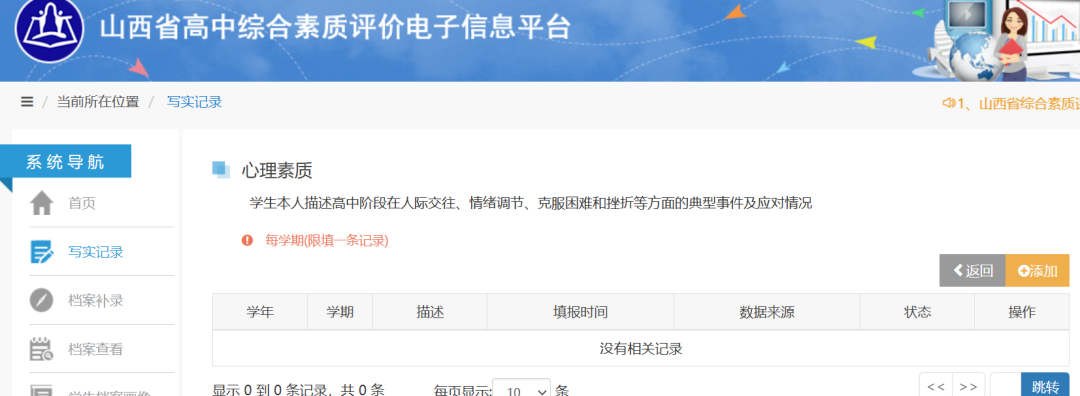This screenshot has height=396, width=1080.
Task: Click the speaker announcement icon
Action: [x=949, y=103]
